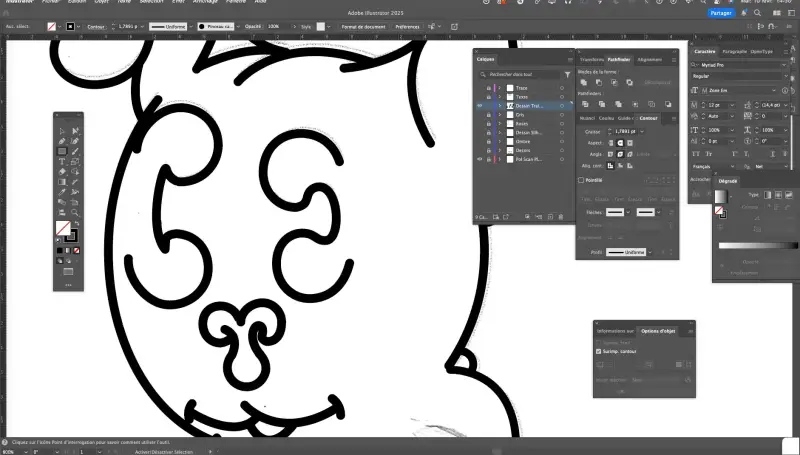This screenshot has width=800, height=455.
Task: Open the layer filter funnel icon
Action: [x=567, y=74]
